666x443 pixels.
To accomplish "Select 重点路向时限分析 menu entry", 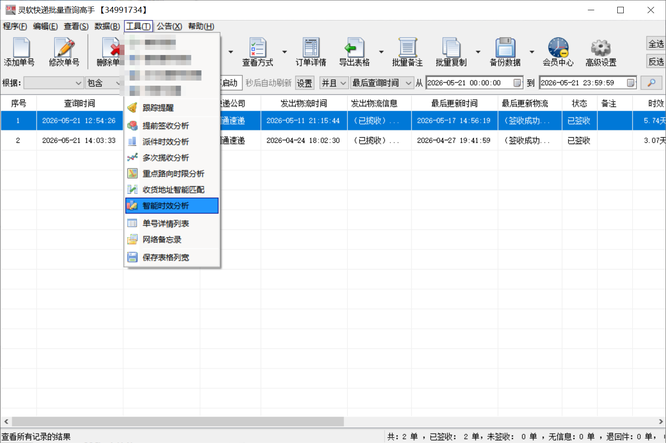I will pyautogui.click(x=172, y=174).
